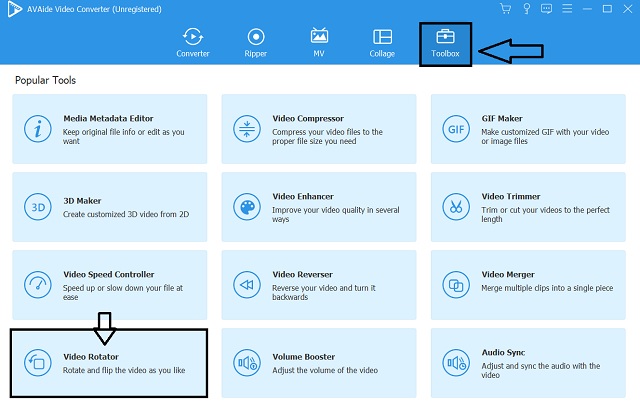Click the Collage layout icon
Image resolution: width=640 pixels, height=415 pixels.
[382, 37]
